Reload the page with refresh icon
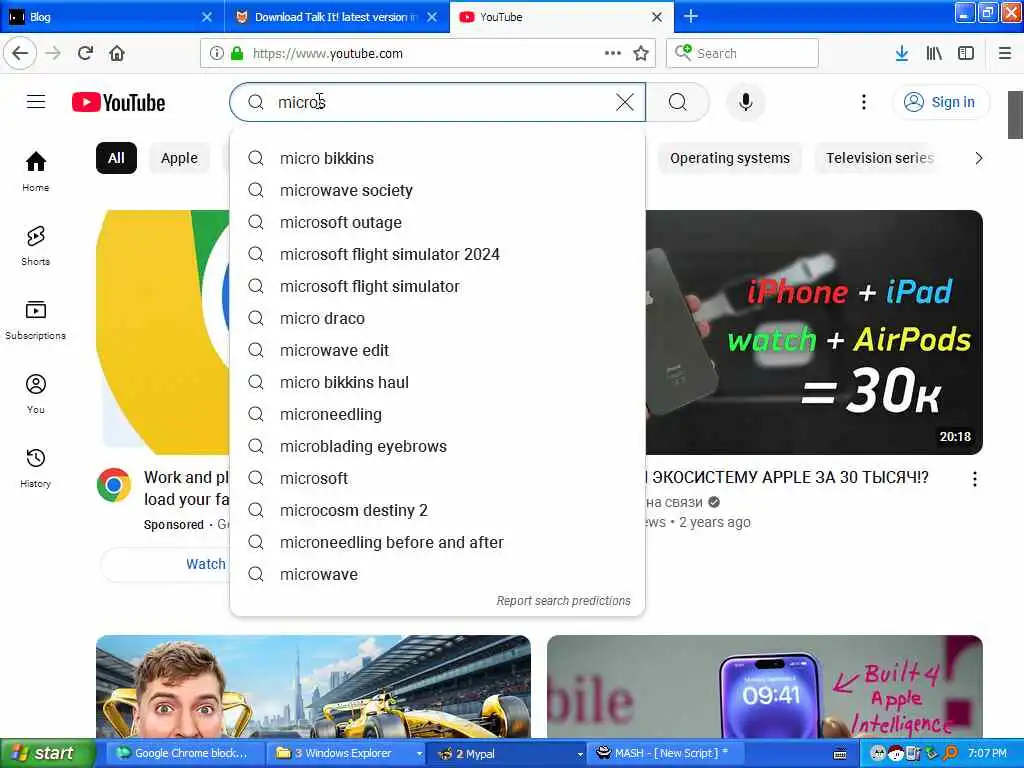Screen dimensions: 1024x768 [x=86, y=53]
